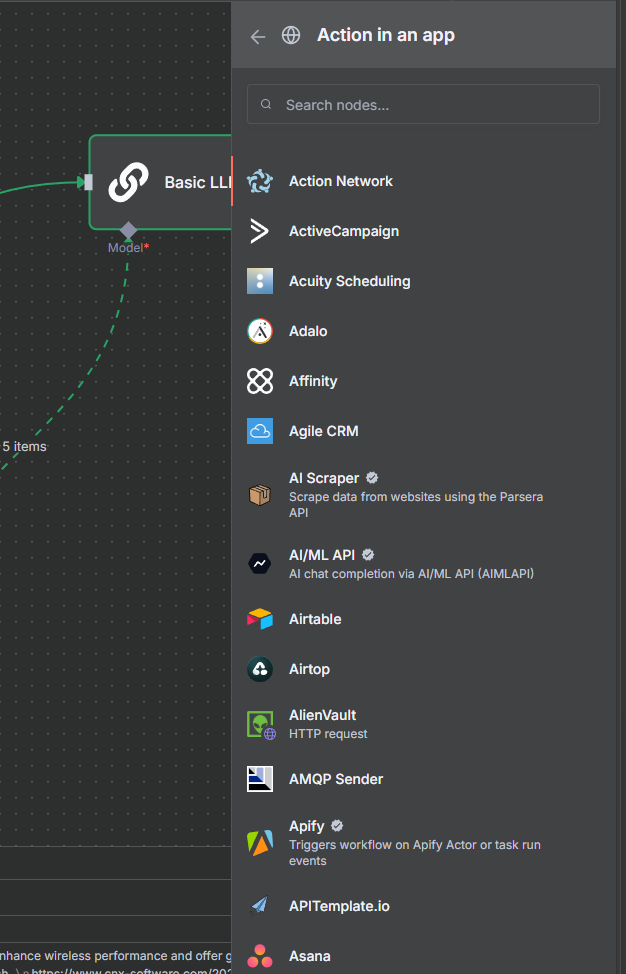Pick the AlienVault node title
This screenshot has height=974, width=626.
(322, 716)
